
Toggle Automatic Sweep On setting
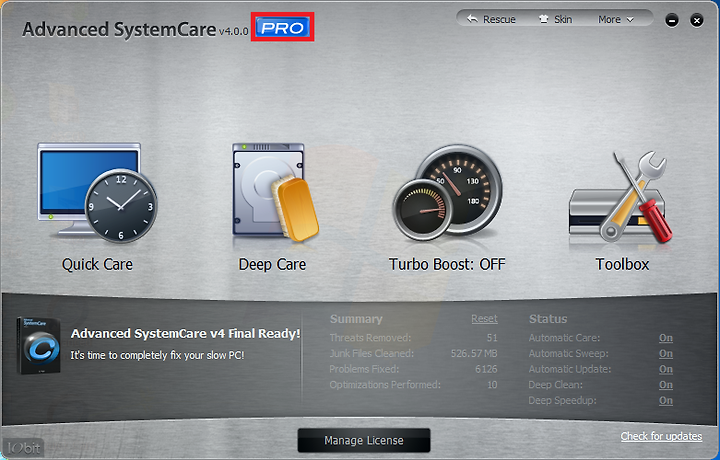click(666, 353)
